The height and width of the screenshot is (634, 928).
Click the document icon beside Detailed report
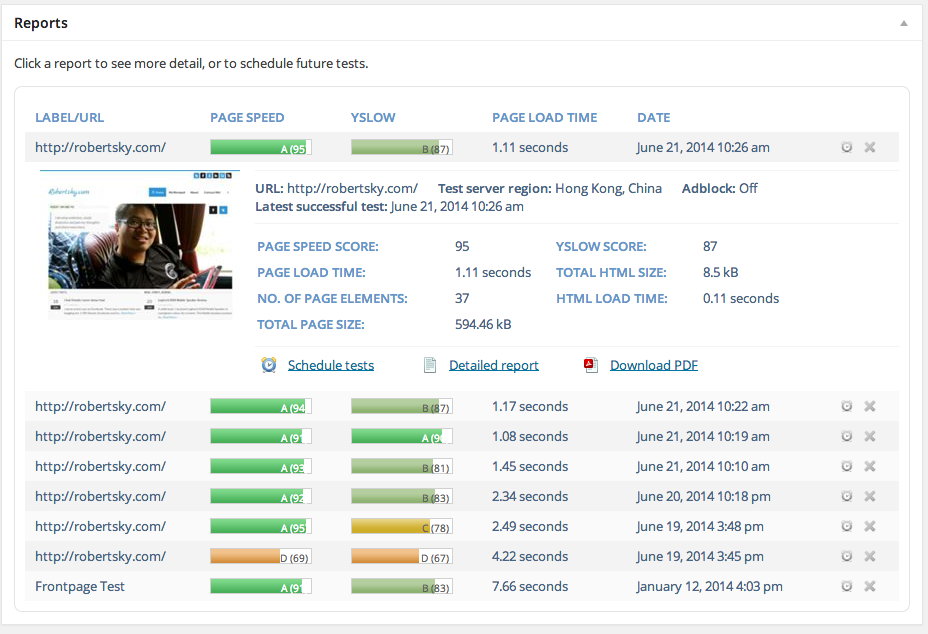430,365
